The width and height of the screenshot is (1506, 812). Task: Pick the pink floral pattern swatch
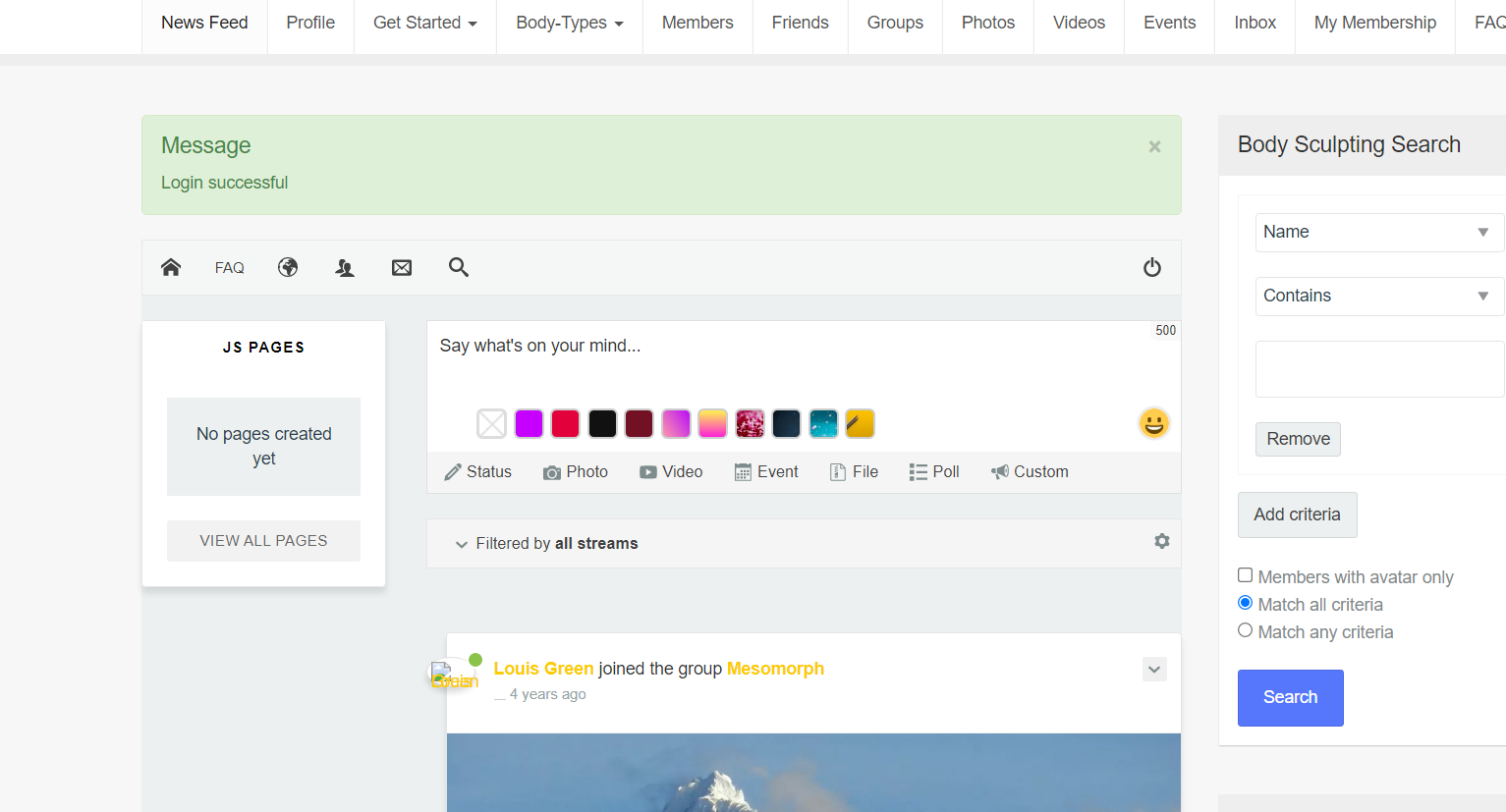coord(750,423)
